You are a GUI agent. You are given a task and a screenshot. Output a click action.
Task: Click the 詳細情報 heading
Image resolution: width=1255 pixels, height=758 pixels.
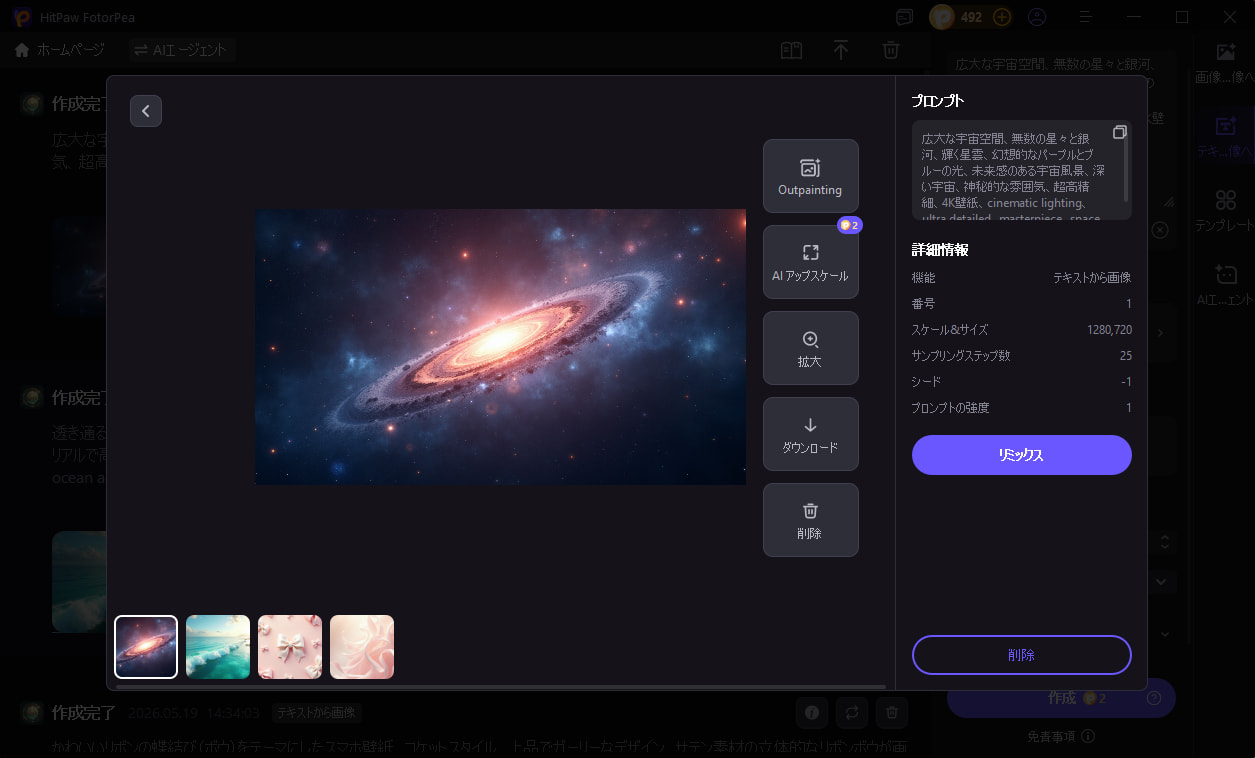(x=940, y=250)
